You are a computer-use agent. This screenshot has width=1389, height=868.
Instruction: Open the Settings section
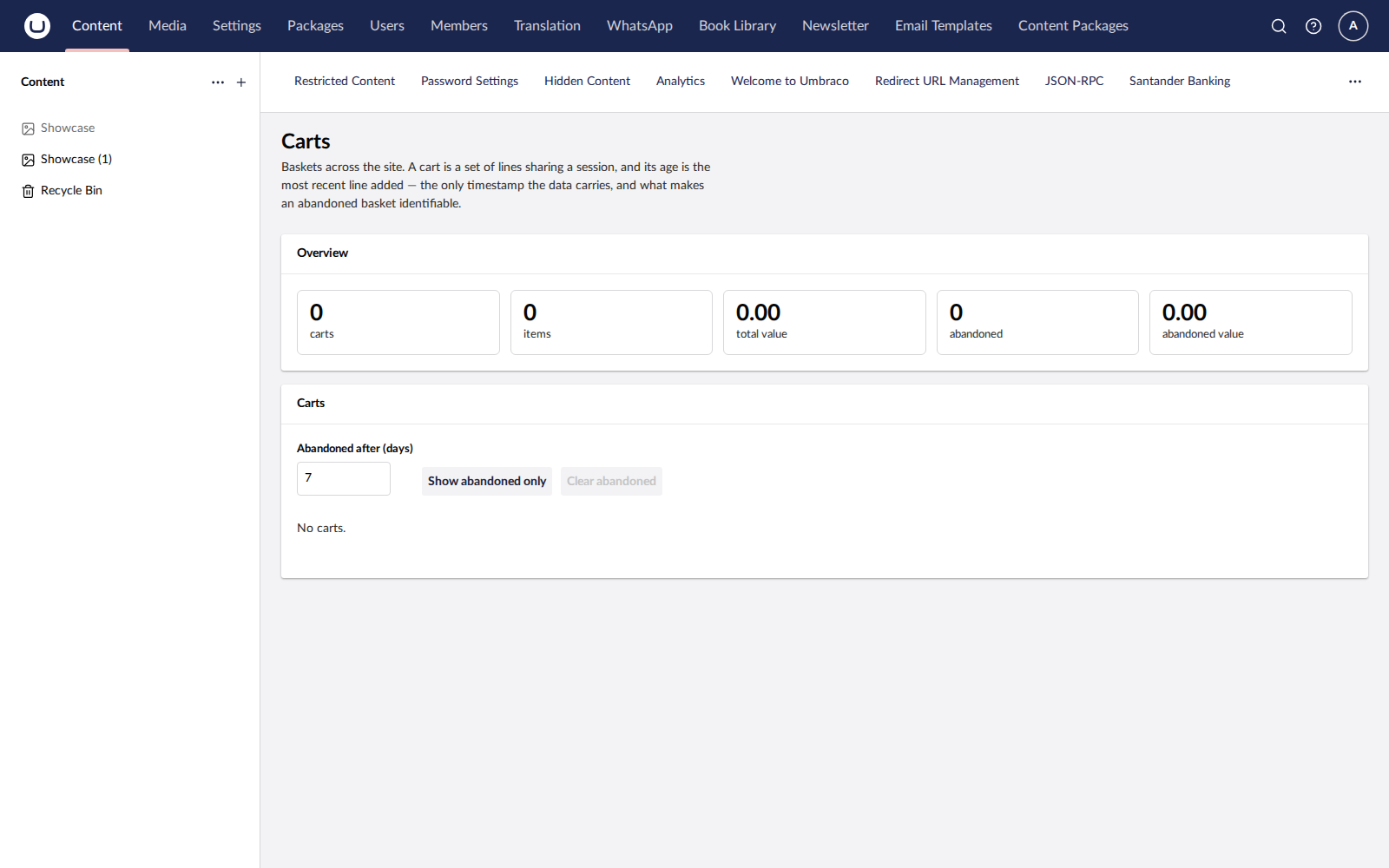click(237, 26)
